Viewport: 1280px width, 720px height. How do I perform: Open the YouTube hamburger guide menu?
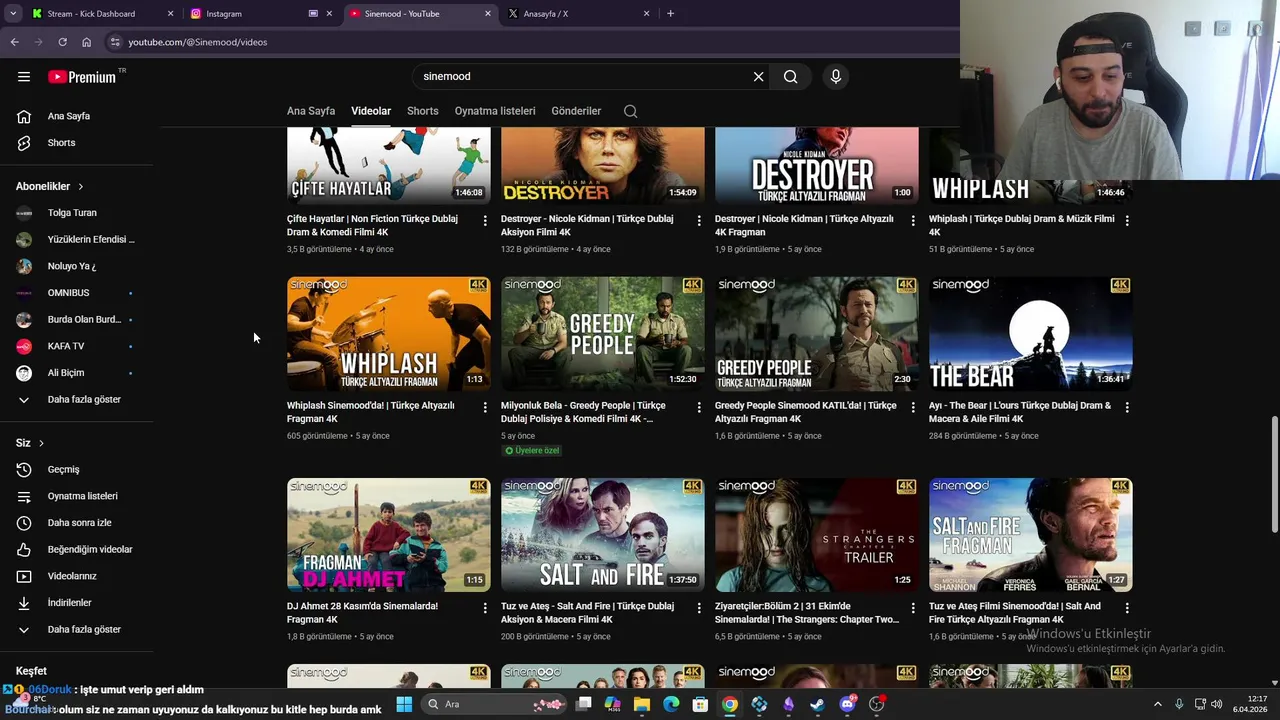pyautogui.click(x=24, y=77)
